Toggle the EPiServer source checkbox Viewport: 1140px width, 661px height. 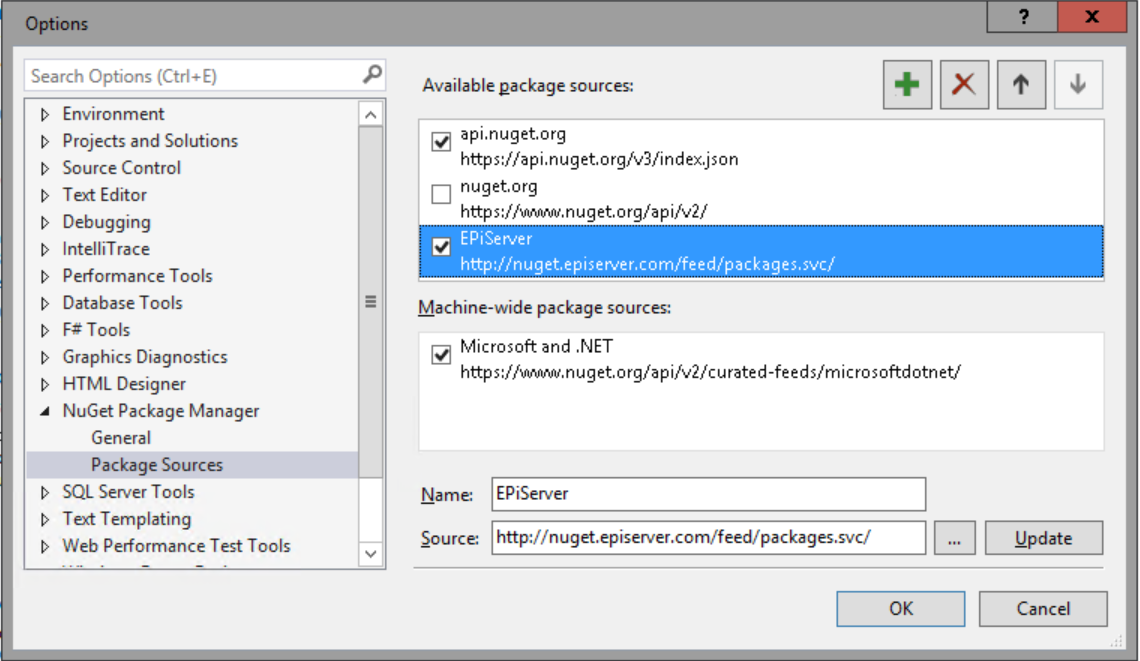click(x=441, y=247)
